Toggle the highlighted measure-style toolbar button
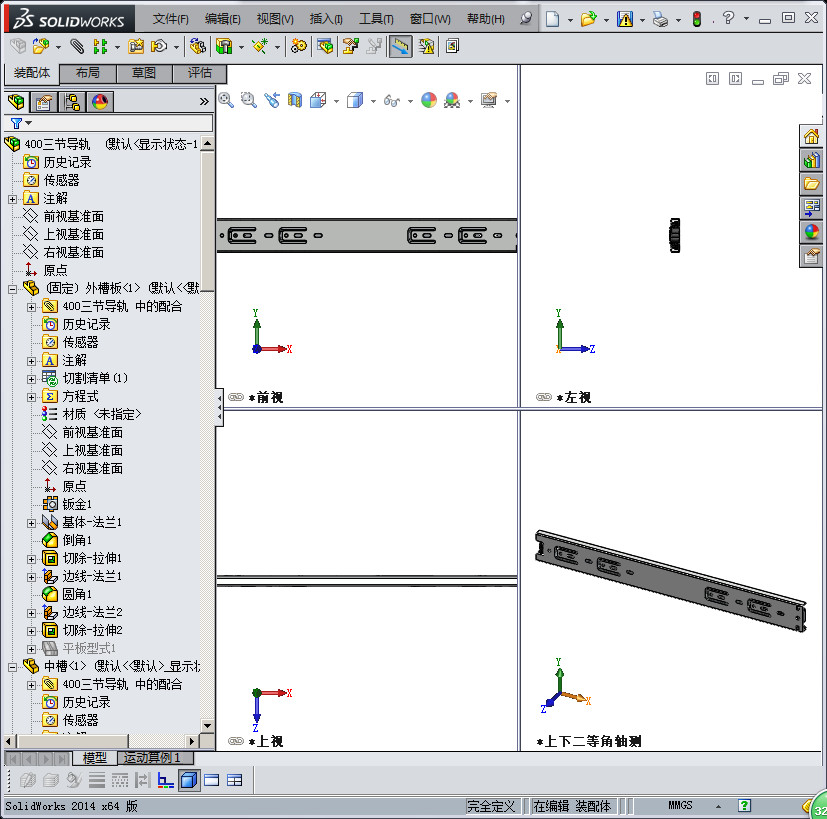This screenshot has height=819, width=827. [x=400, y=46]
